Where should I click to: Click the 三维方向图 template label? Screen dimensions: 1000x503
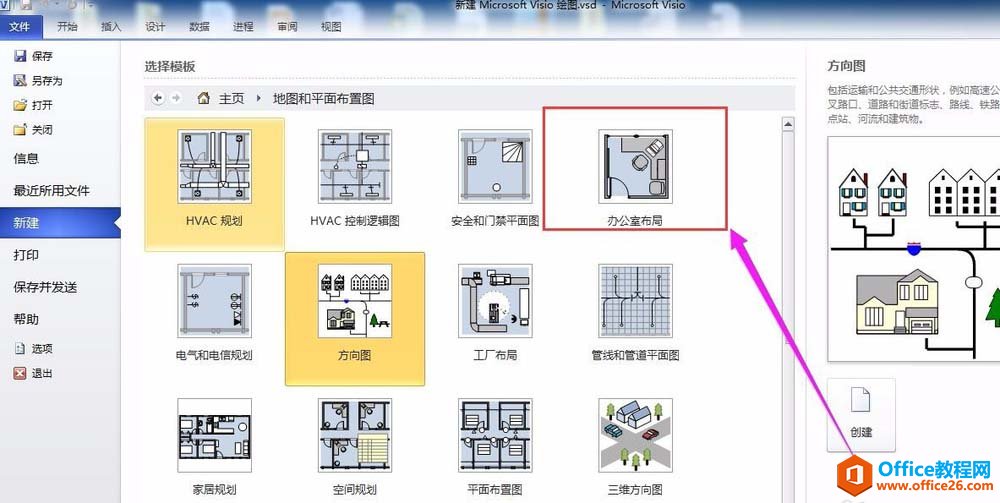click(635, 490)
